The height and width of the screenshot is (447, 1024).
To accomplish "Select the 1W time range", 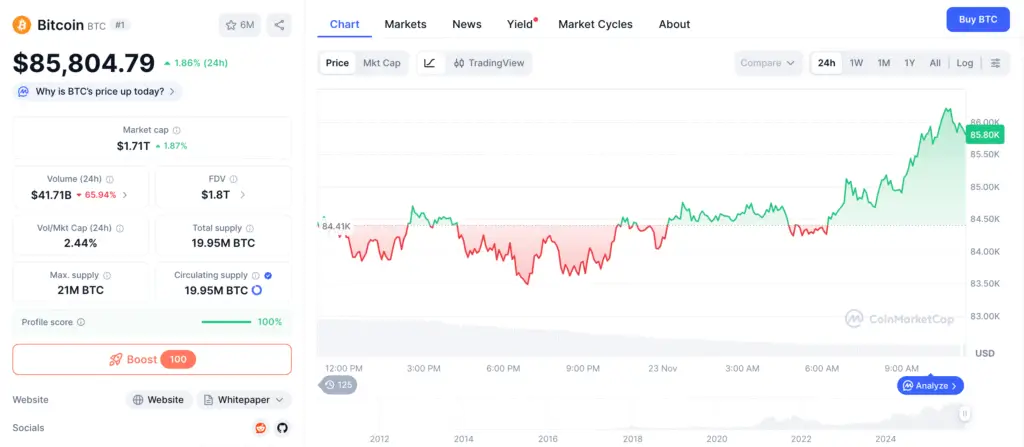I will (x=856, y=63).
